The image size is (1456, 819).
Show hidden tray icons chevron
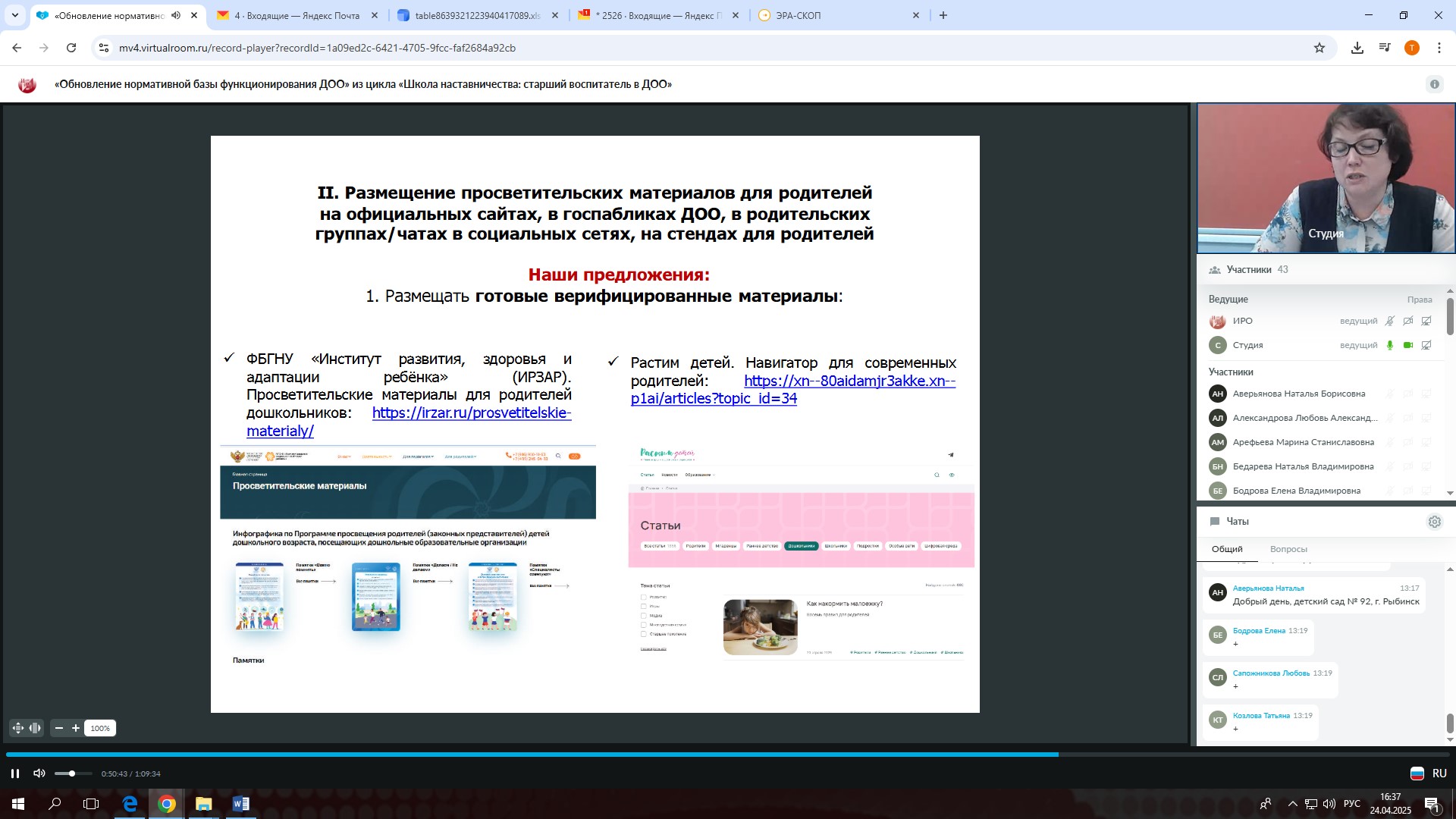[1292, 804]
